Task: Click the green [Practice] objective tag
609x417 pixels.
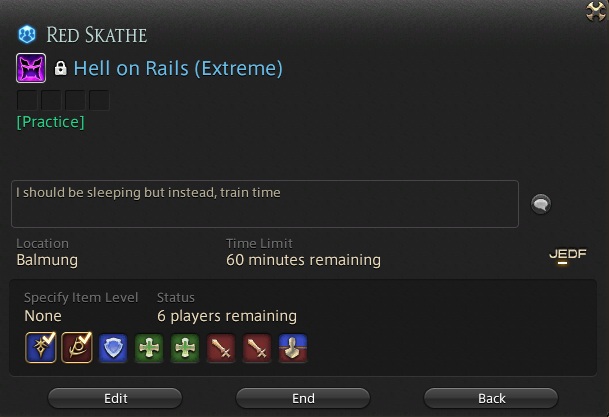Action: (50, 122)
